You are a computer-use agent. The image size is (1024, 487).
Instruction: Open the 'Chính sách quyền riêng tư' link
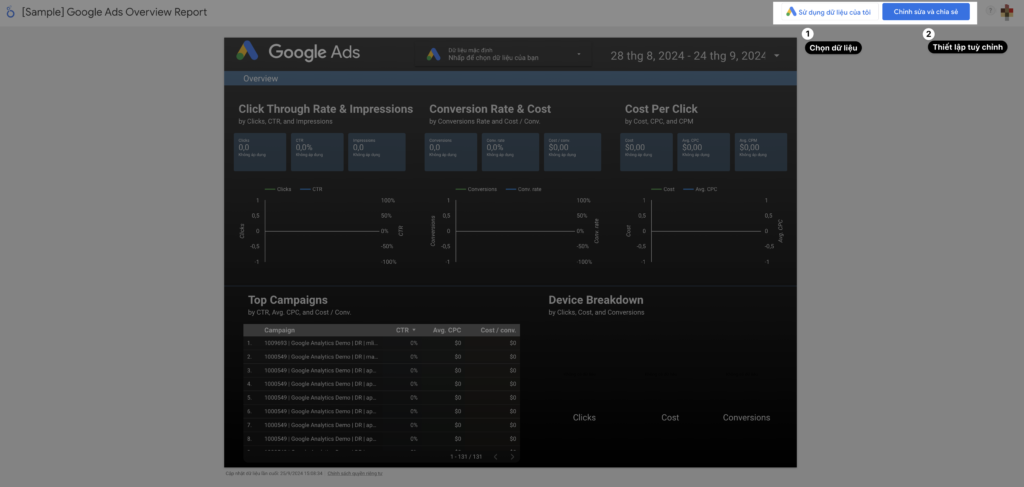(355, 473)
